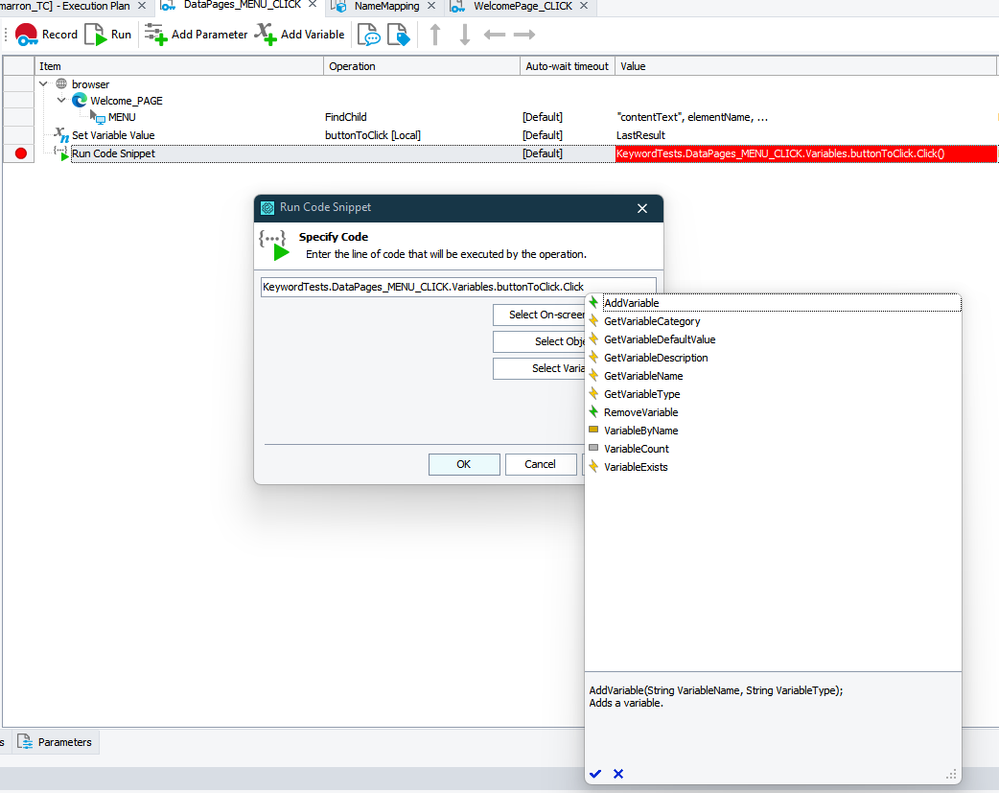Collapse the browser tree node
The width and height of the screenshot is (999, 793).
click(43, 84)
